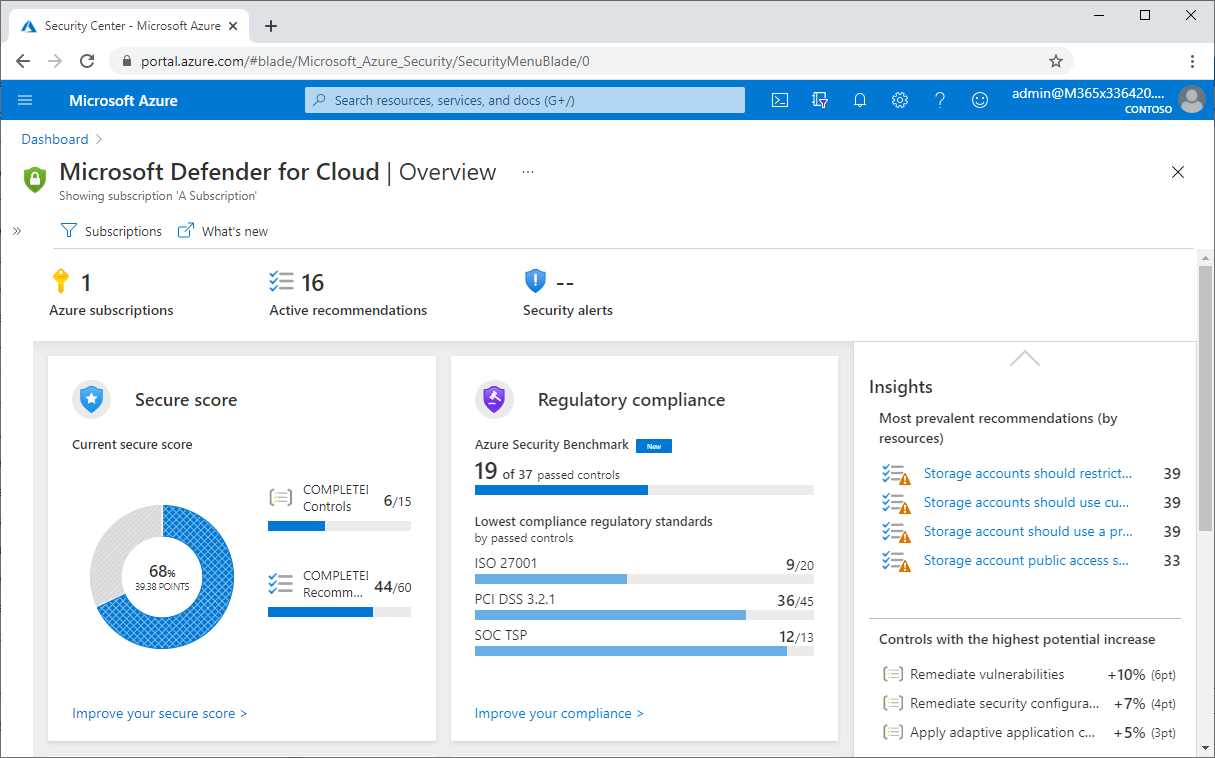1215x758 pixels.
Task: Select the Security Center browser tab
Action: tap(130, 26)
